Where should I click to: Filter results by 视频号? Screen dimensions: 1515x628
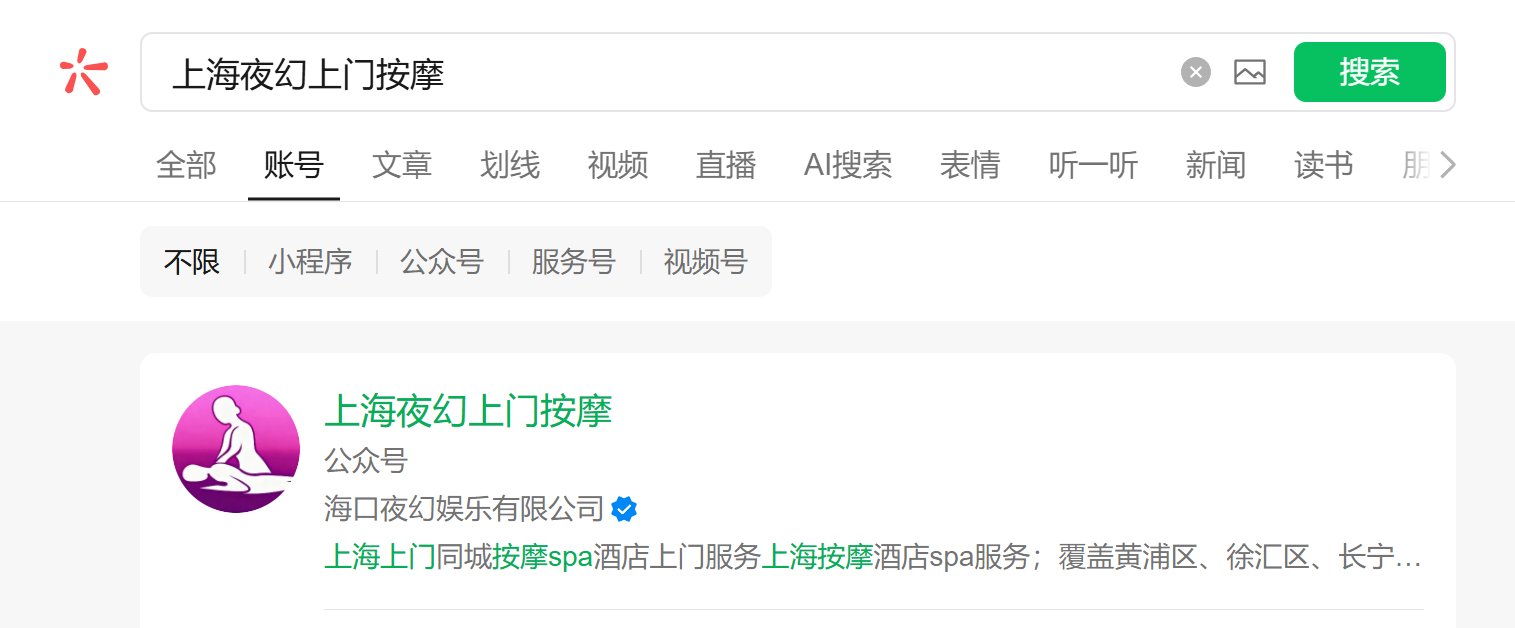coord(706,262)
